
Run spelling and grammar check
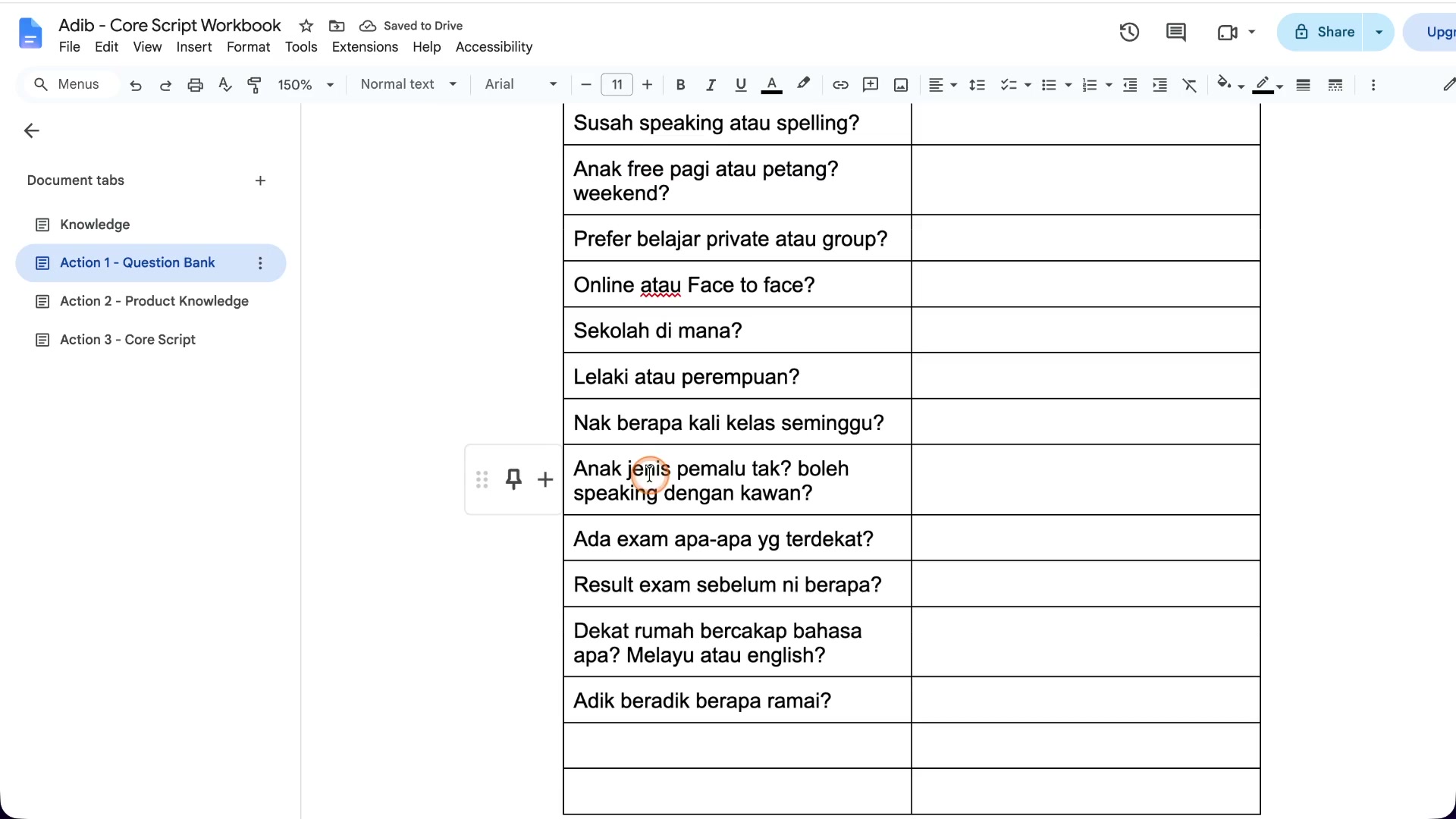(224, 85)
